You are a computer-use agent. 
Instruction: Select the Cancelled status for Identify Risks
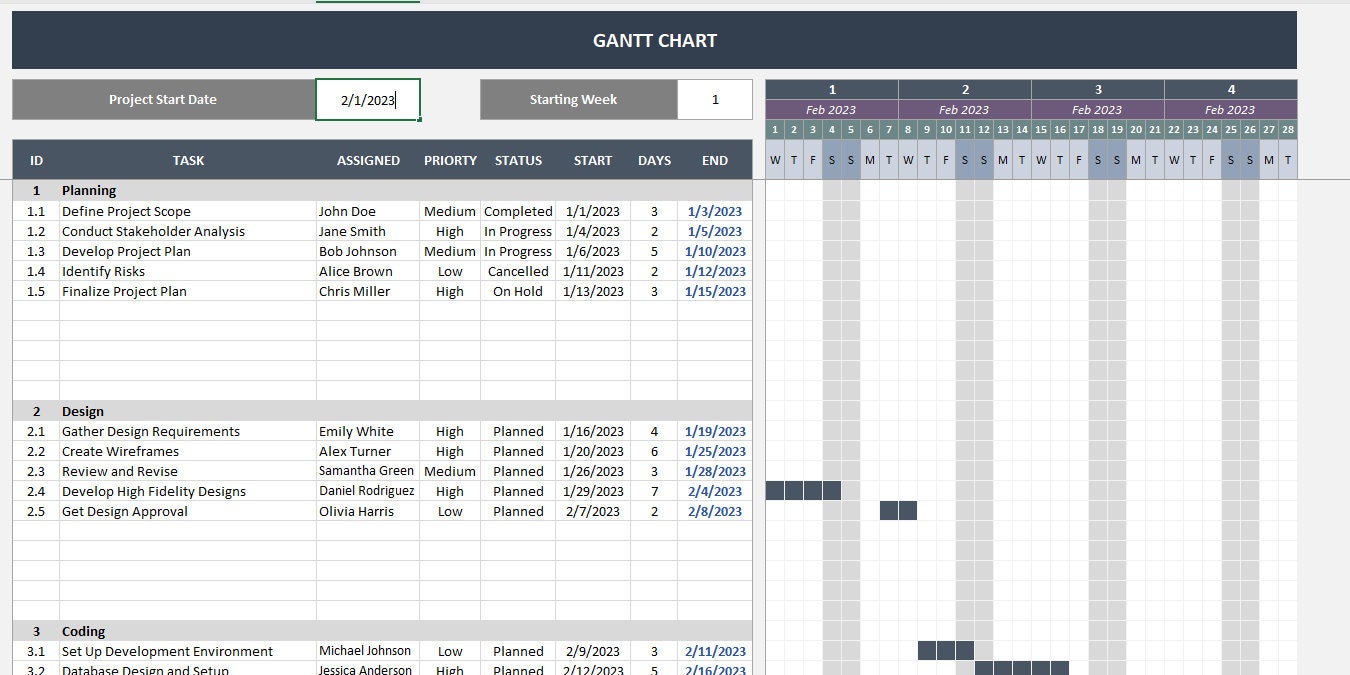click(x=517, y=271)
